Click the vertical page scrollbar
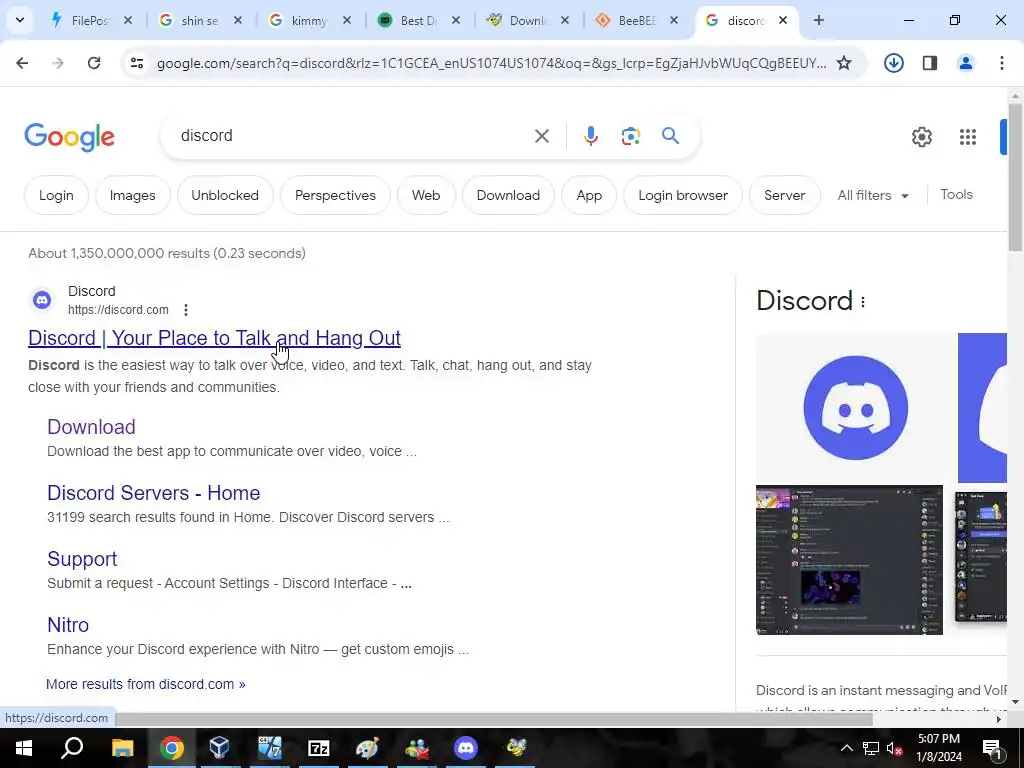This screenshot has height=768, width=1024. coord(1015,176)
